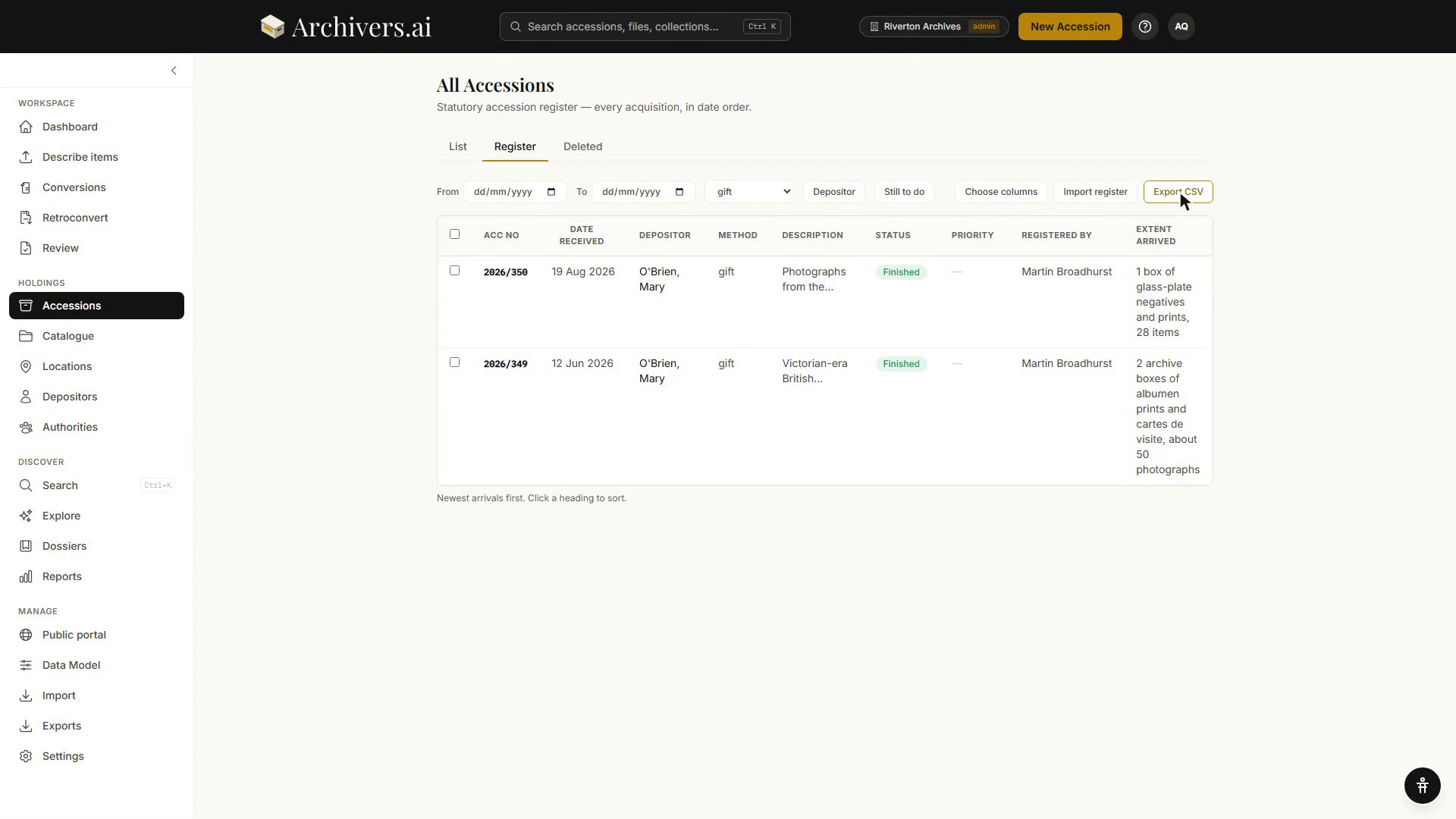Viewport: 1456px width, 819px height.
Task: Click the Dossiers book icon
Action: pos(26,546)
